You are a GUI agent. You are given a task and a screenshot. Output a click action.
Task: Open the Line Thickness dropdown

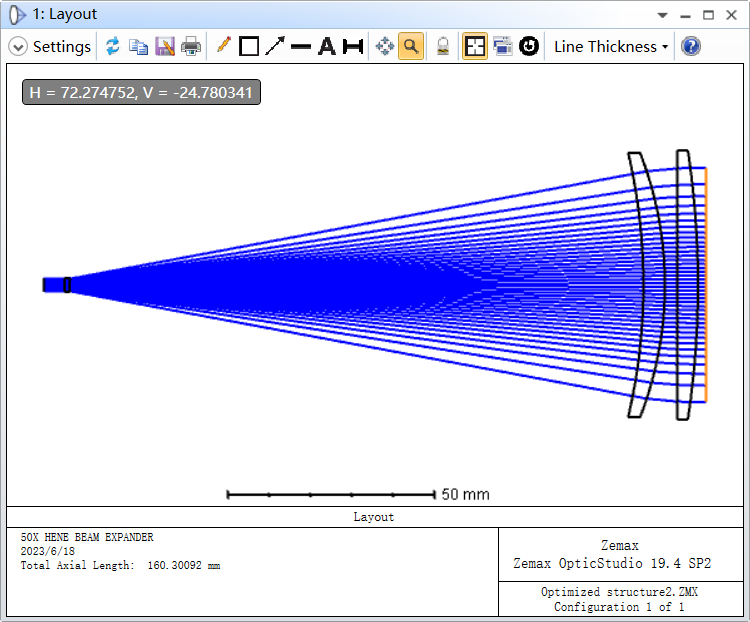click(x=611, y=47)
